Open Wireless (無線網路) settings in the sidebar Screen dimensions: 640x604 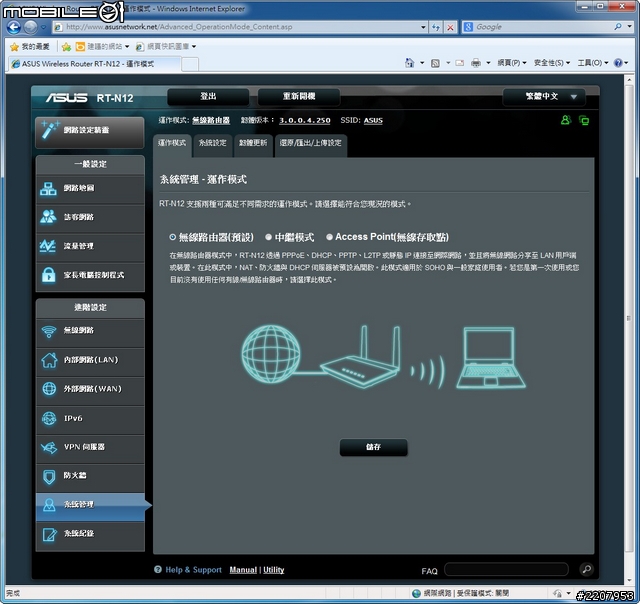tap(90, 331)
